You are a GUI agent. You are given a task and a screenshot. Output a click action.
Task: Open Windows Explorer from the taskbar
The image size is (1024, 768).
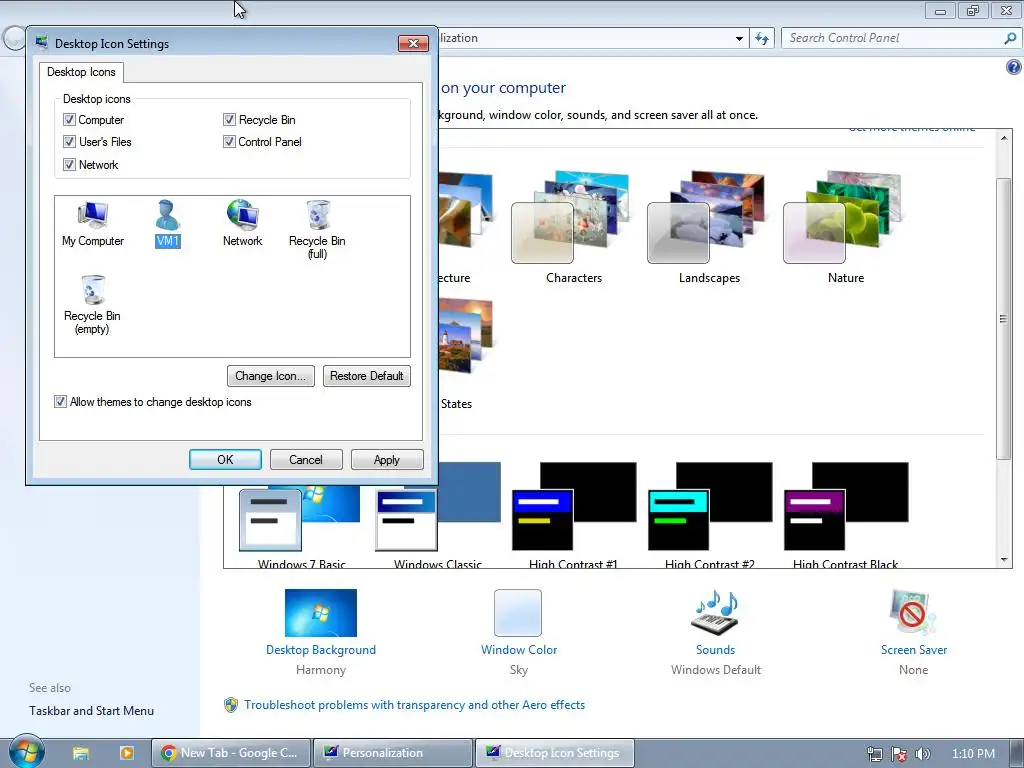pos(80,753)
